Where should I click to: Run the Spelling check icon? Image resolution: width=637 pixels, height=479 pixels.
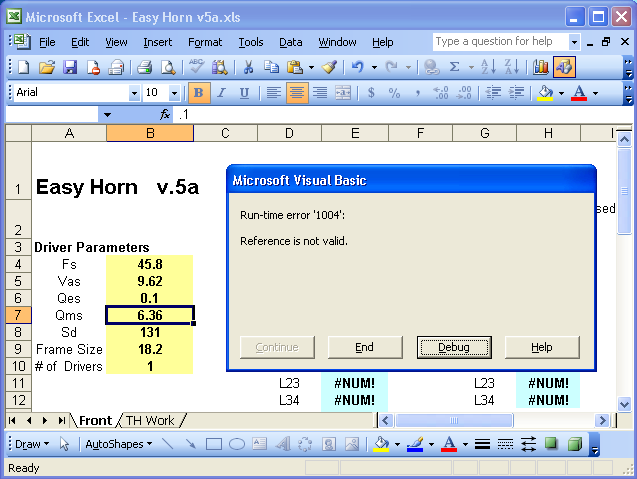coord(196,67)
